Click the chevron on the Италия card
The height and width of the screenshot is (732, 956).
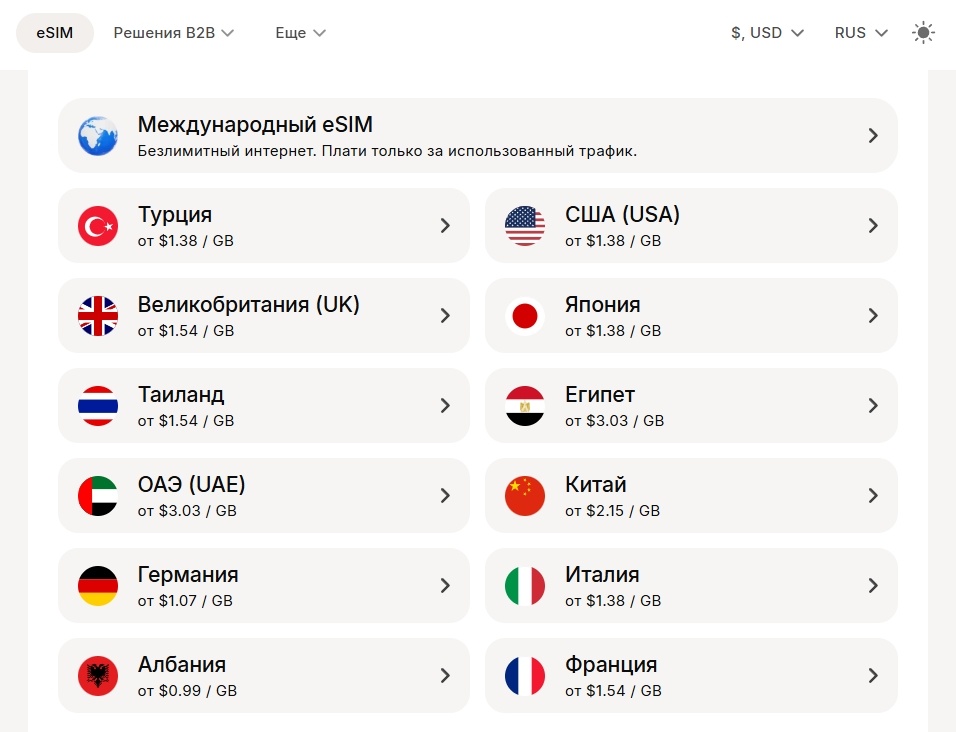coord(873,585)
